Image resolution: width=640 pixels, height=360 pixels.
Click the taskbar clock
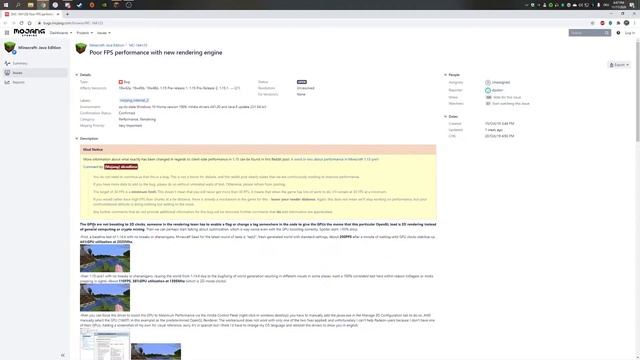(x=619, y=5)
